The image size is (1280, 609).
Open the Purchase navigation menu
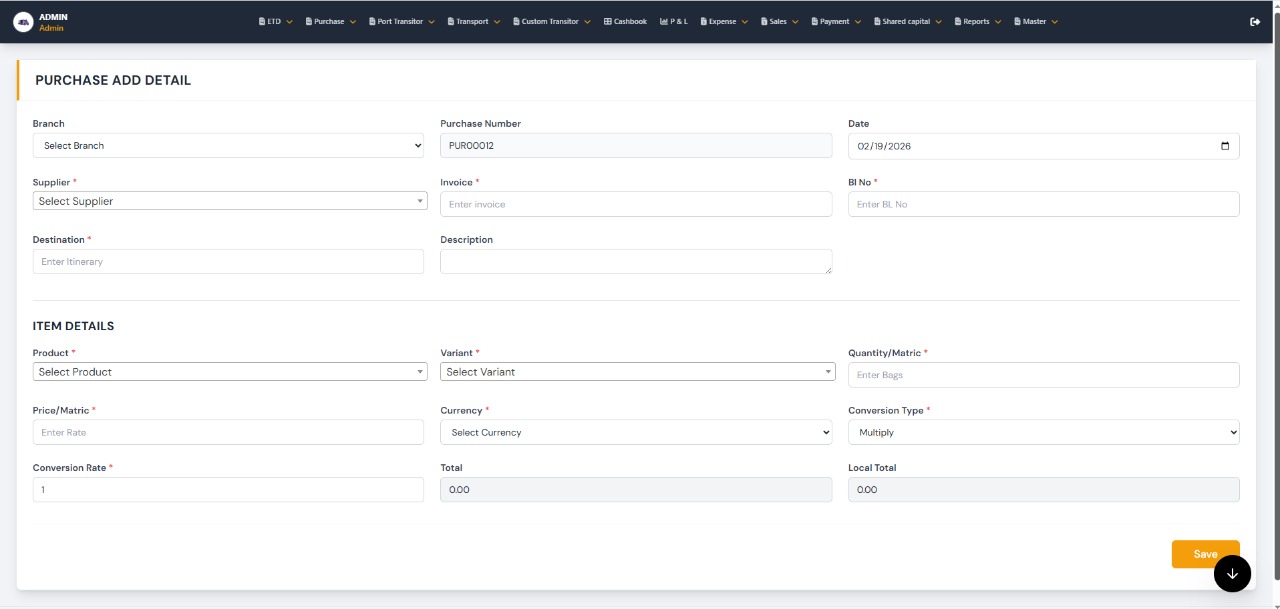click(330, 22)
